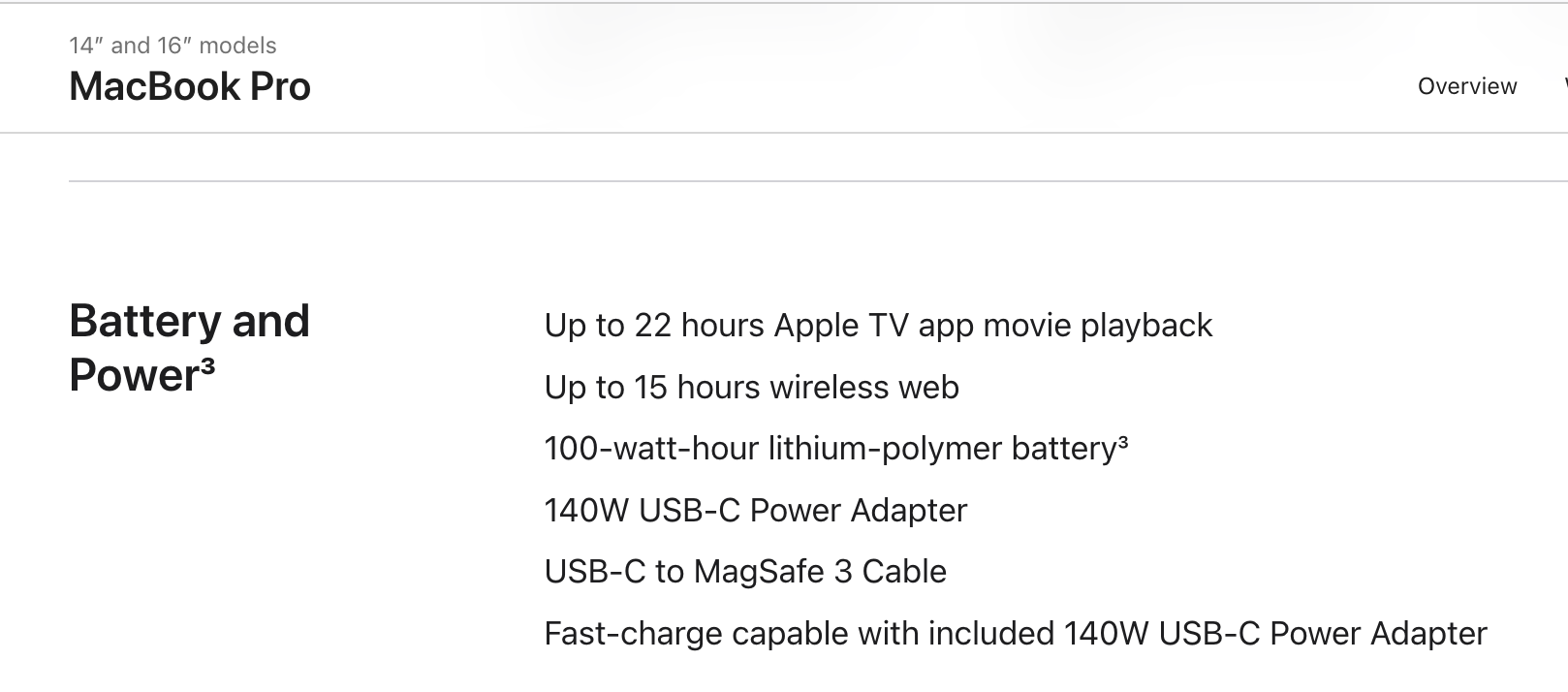Click the partially visible tab after Overview
The image size is (1568, 692).
pos(1564,86)
